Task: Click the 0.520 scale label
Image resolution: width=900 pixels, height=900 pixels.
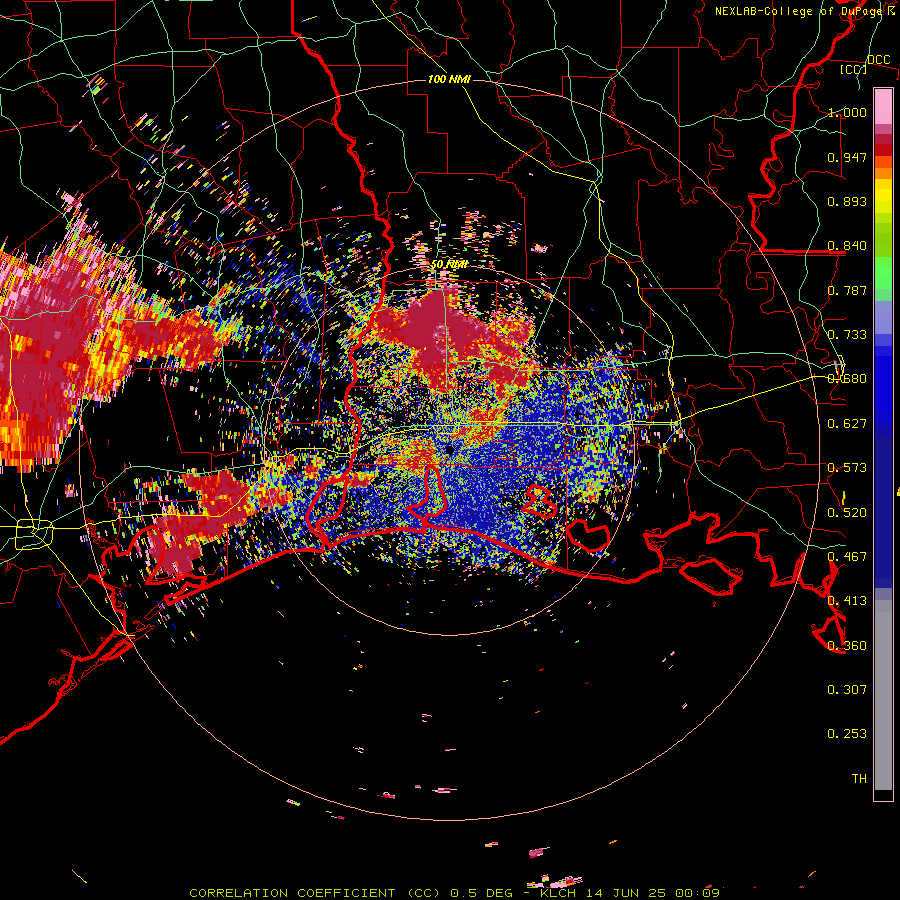Action: (x=847, y=513)
